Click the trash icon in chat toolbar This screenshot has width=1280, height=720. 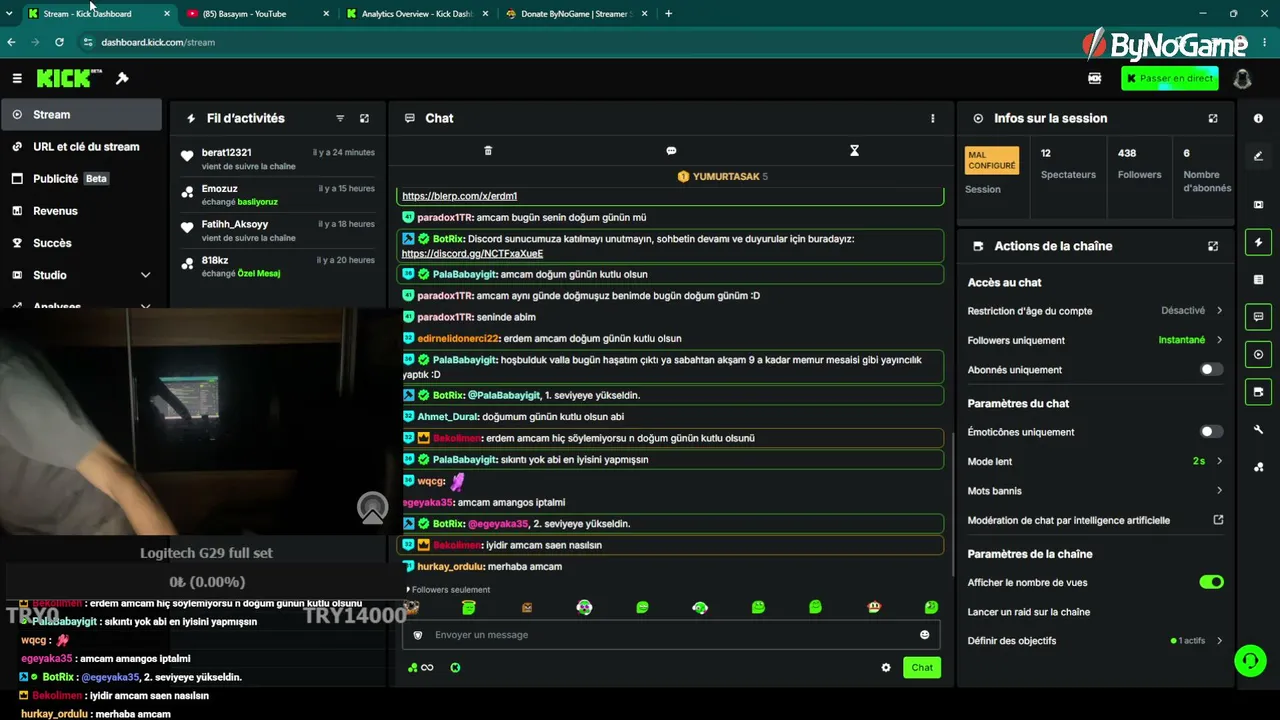(488, 150)
